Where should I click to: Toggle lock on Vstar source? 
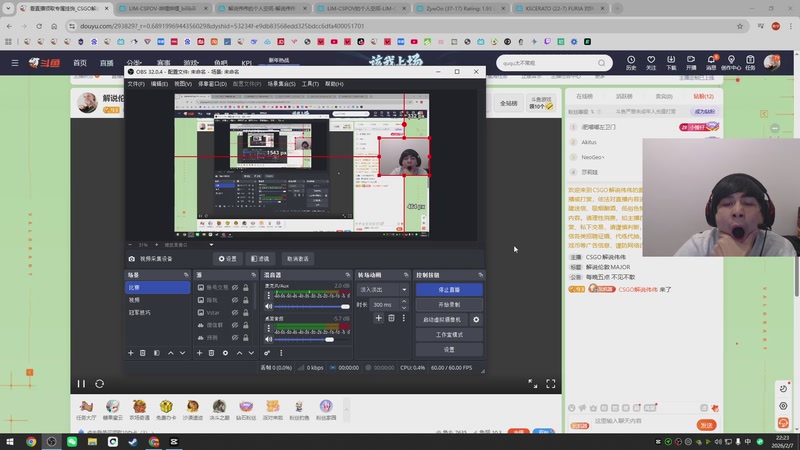pos(246,312)
